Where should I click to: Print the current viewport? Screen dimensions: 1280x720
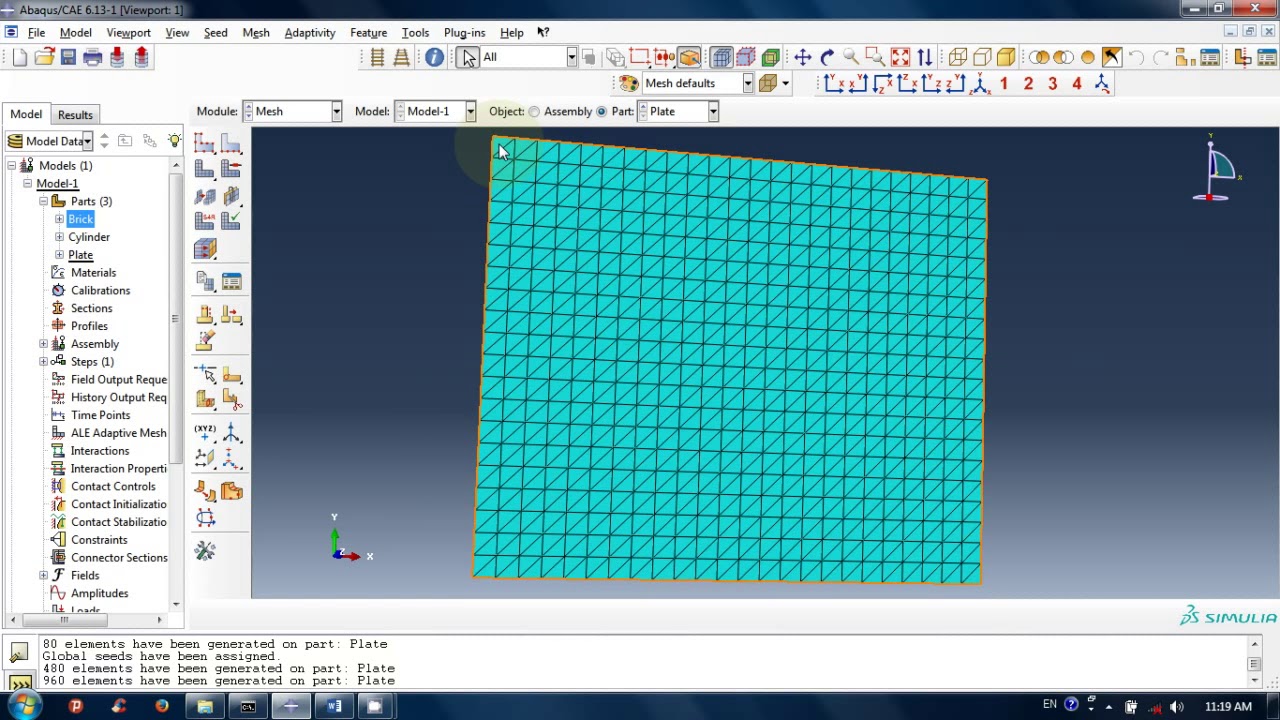[x=93, y=57]
